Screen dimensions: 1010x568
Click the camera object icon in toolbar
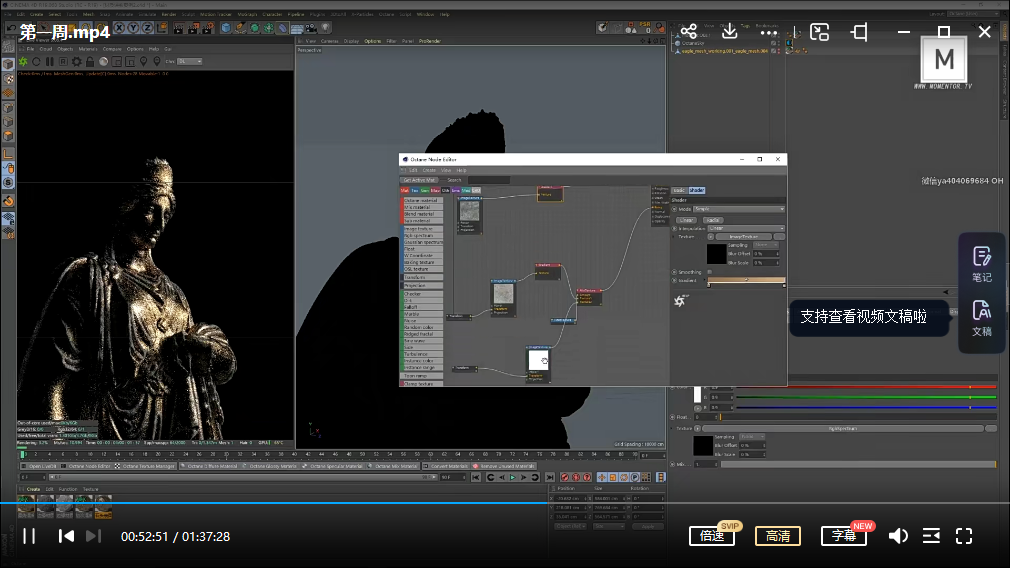311,28
